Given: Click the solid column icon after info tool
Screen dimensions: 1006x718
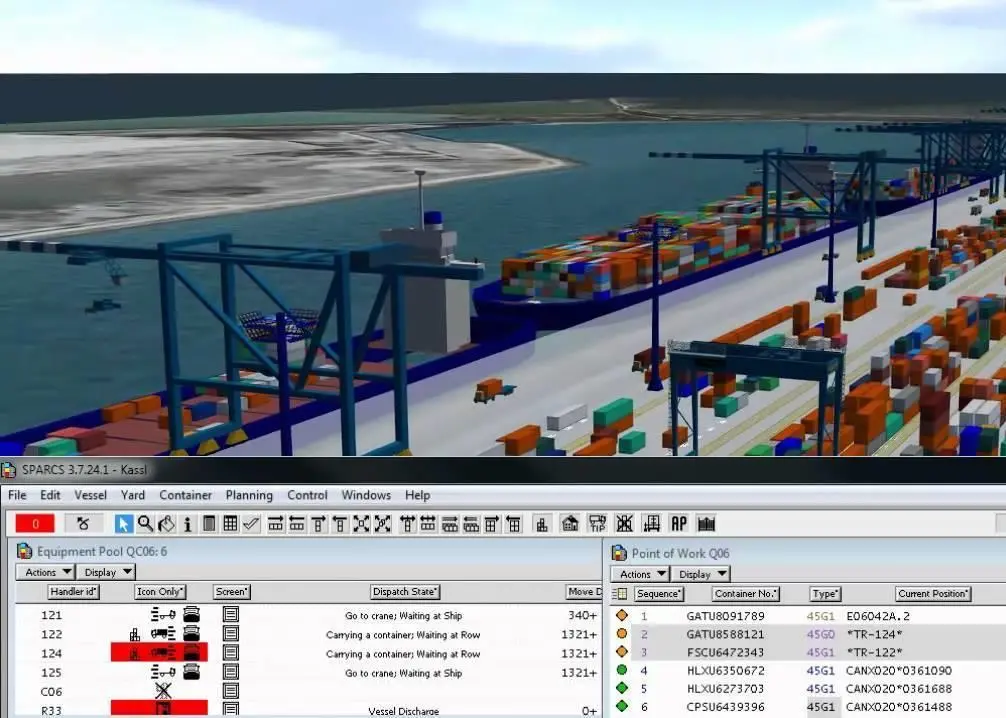Looking at the screenshot, I should point(209,524).
